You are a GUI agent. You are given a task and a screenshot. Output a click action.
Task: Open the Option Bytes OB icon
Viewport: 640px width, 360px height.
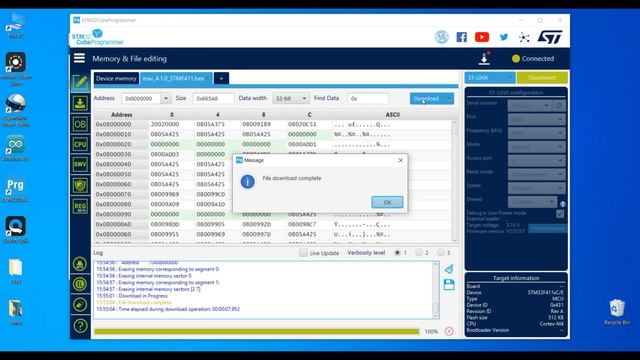[80, 124]
